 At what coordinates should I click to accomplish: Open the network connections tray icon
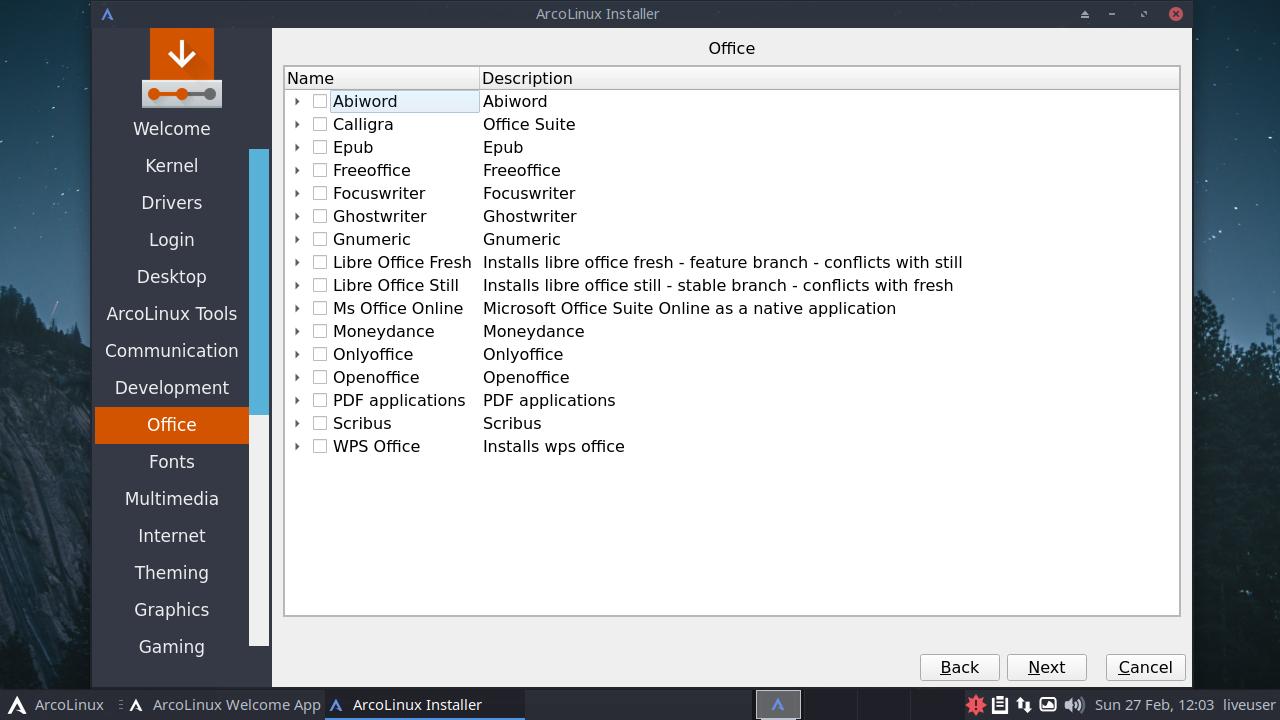1023,705
